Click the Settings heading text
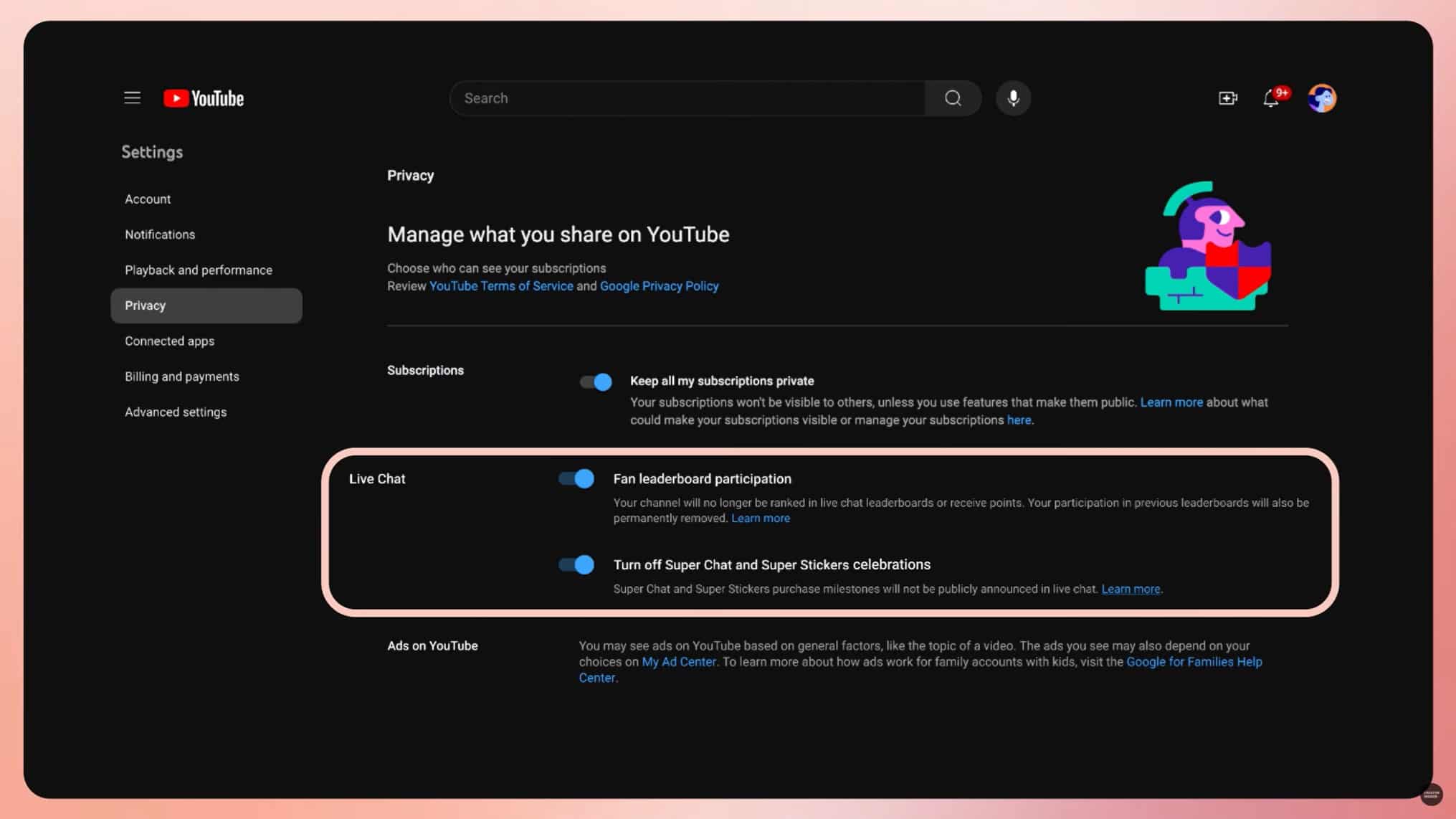1456x819 pixels. 152,152
